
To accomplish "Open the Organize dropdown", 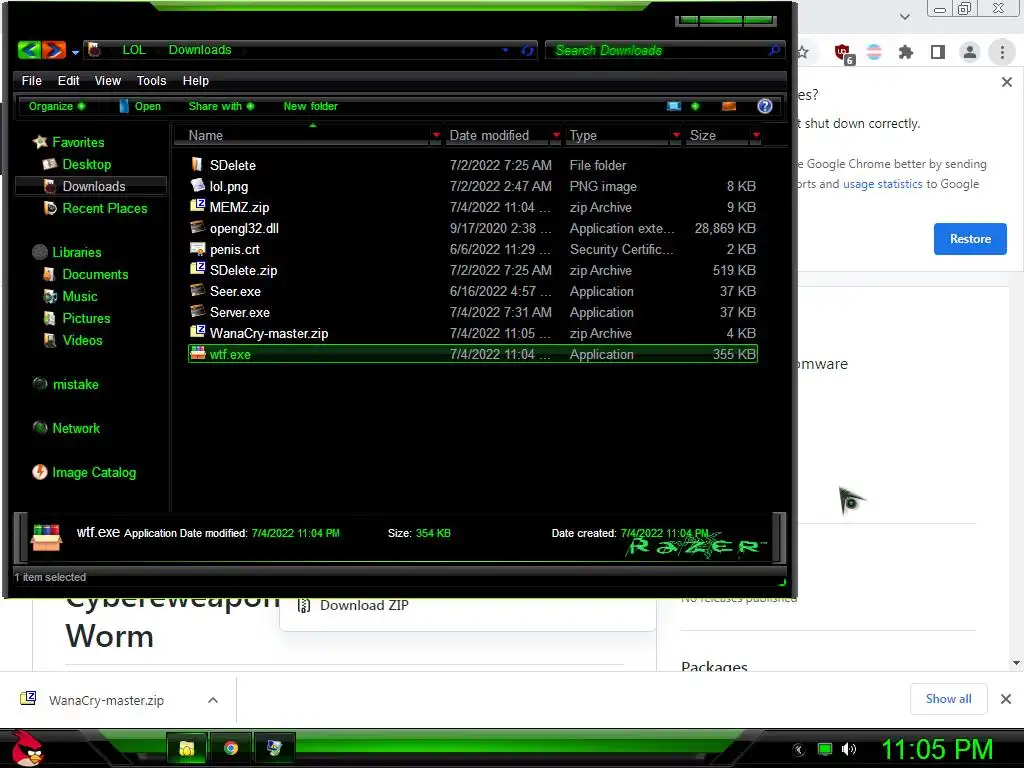I will point(56,106).
